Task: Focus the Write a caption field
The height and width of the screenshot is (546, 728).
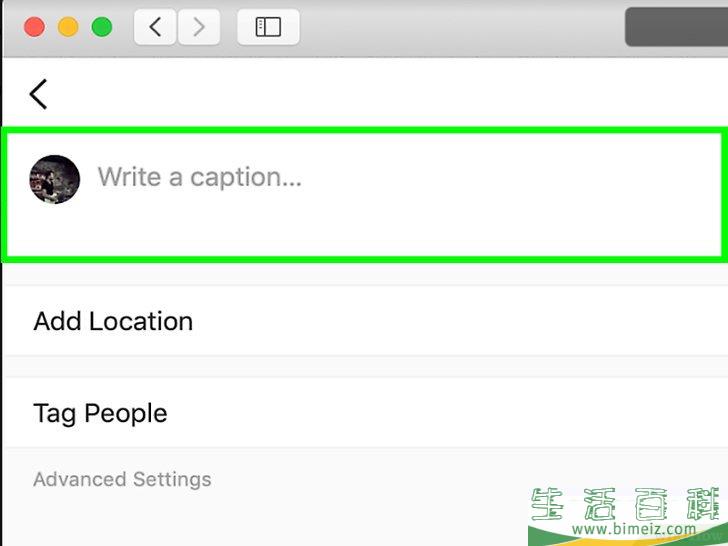Action: pyautogui.click(x=364, y=195)
